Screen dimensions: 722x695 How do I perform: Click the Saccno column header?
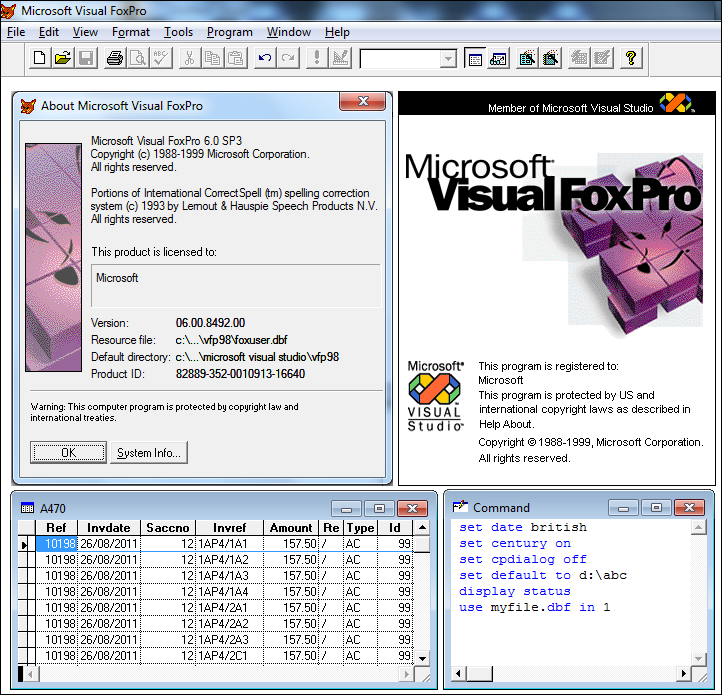coord(168,528)
